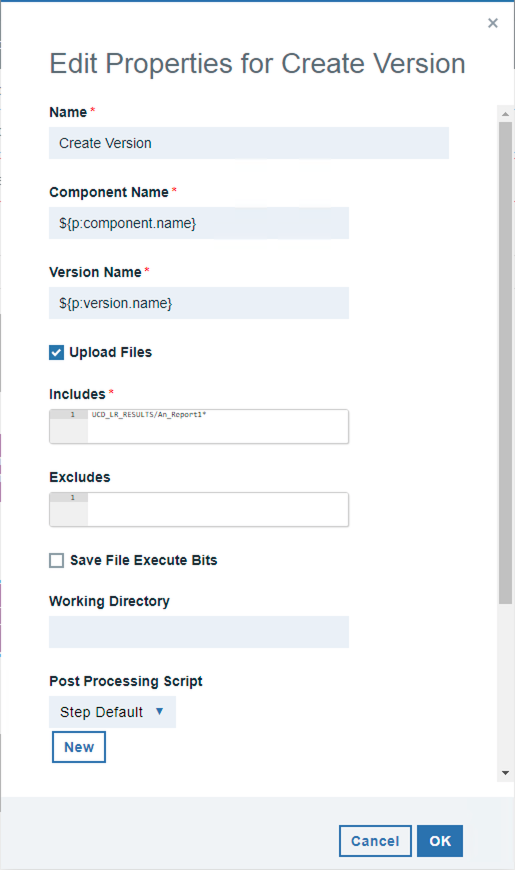
Task: Open the Post Processing Script Step Default dropdown
Action: click(x=113, y=712)
